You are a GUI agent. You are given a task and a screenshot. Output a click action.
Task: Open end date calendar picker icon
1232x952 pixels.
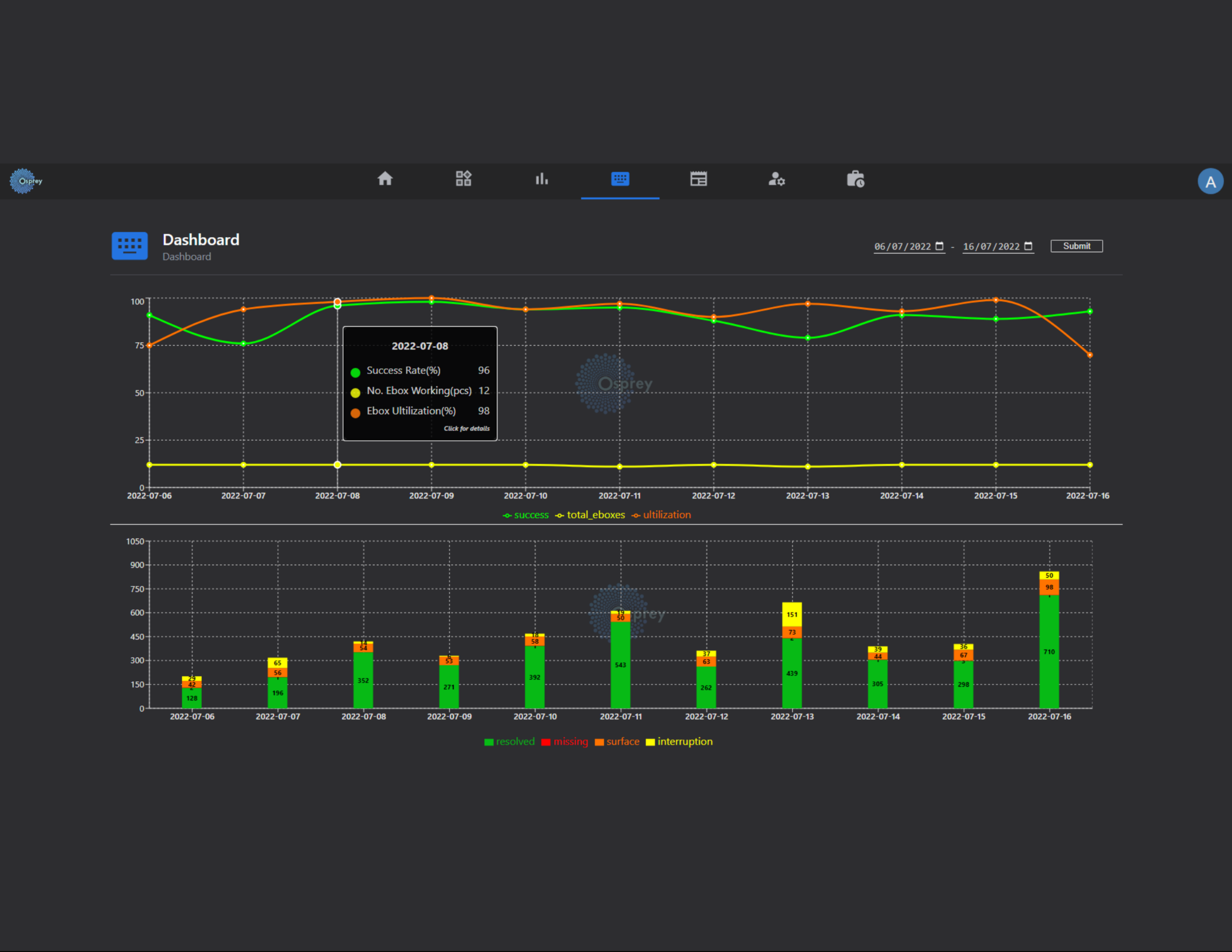1028,246
